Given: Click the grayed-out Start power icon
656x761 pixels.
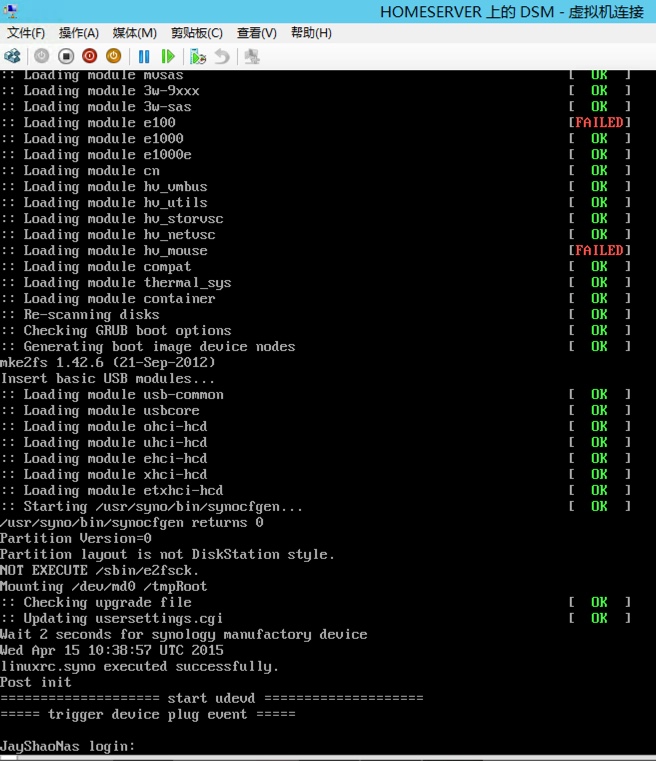Looking at the screenshot, I should [41, 56].
